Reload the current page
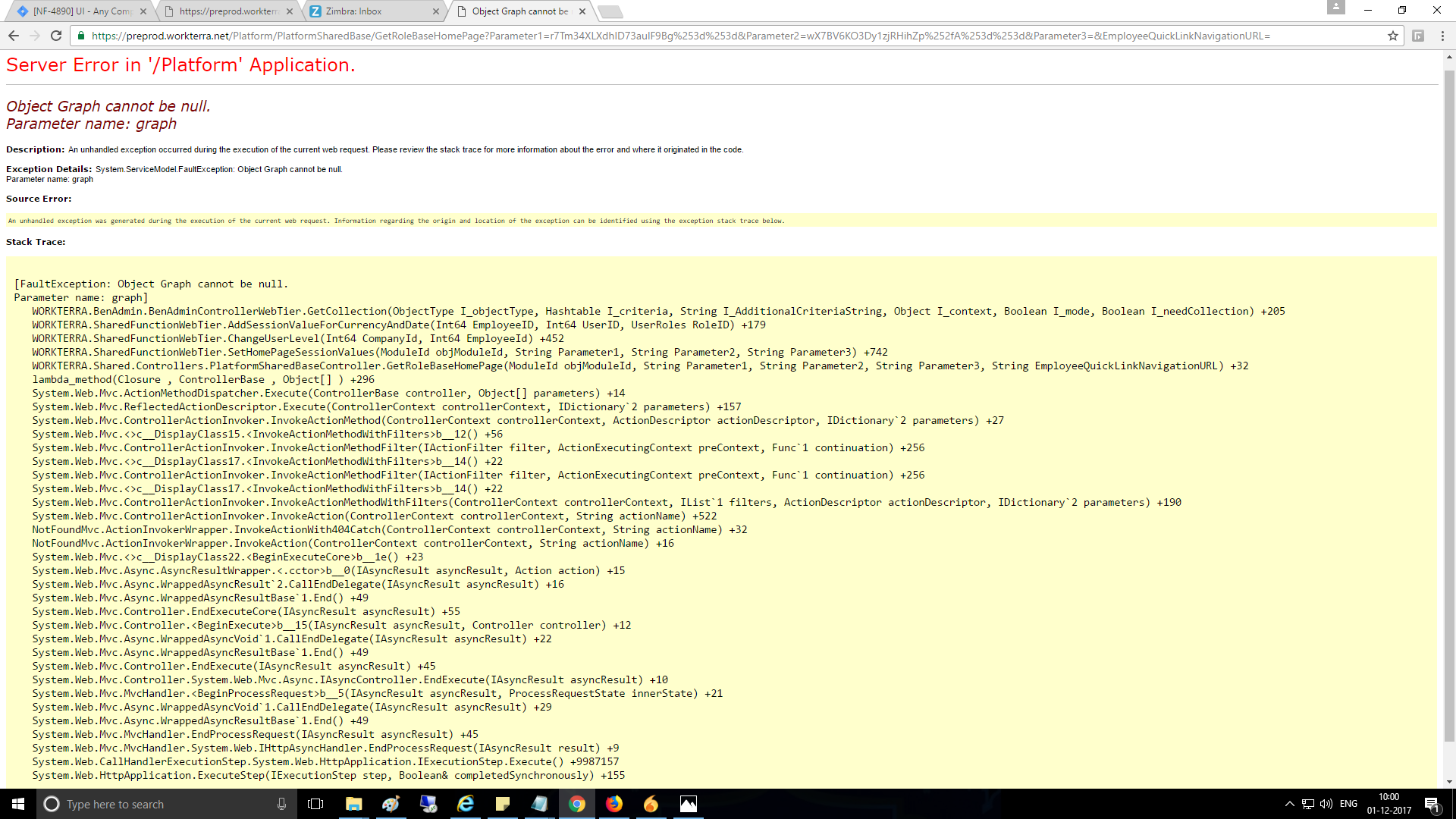This screenshot has height=819, width=1456. click(x=56, y=36)
